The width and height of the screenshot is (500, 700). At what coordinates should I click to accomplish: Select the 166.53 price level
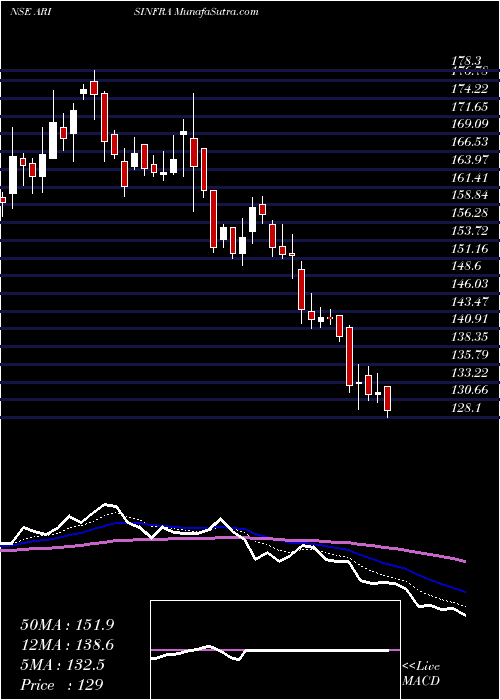coord(470,142)
